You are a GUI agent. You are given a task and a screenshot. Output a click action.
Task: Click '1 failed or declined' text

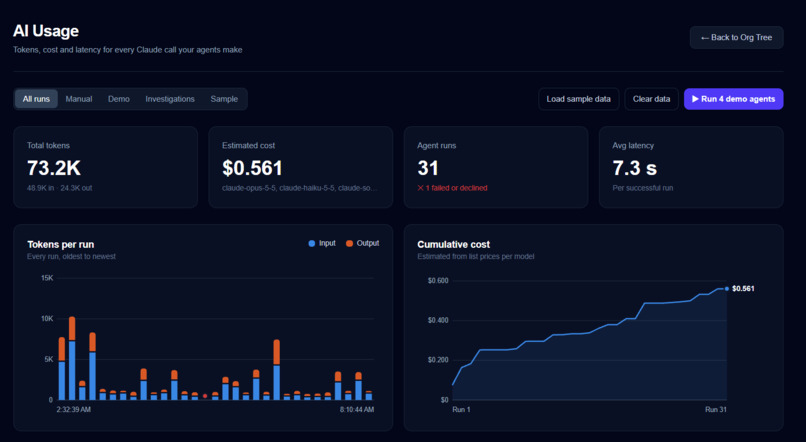456,188
